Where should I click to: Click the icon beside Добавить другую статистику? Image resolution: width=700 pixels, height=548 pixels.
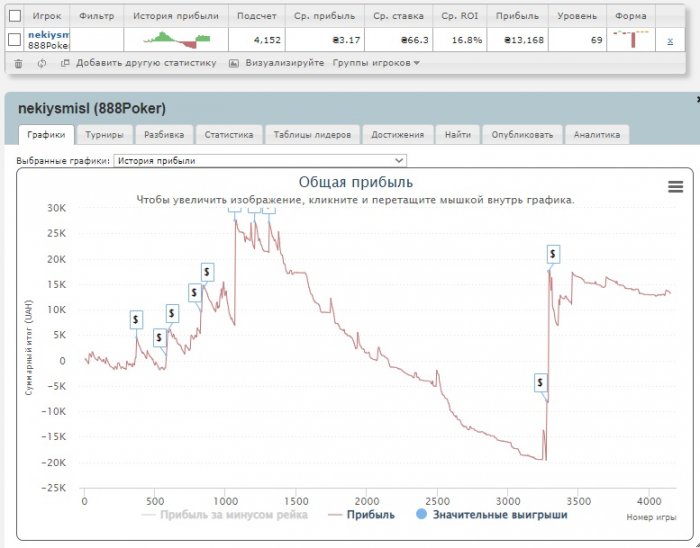coord(65,63)
